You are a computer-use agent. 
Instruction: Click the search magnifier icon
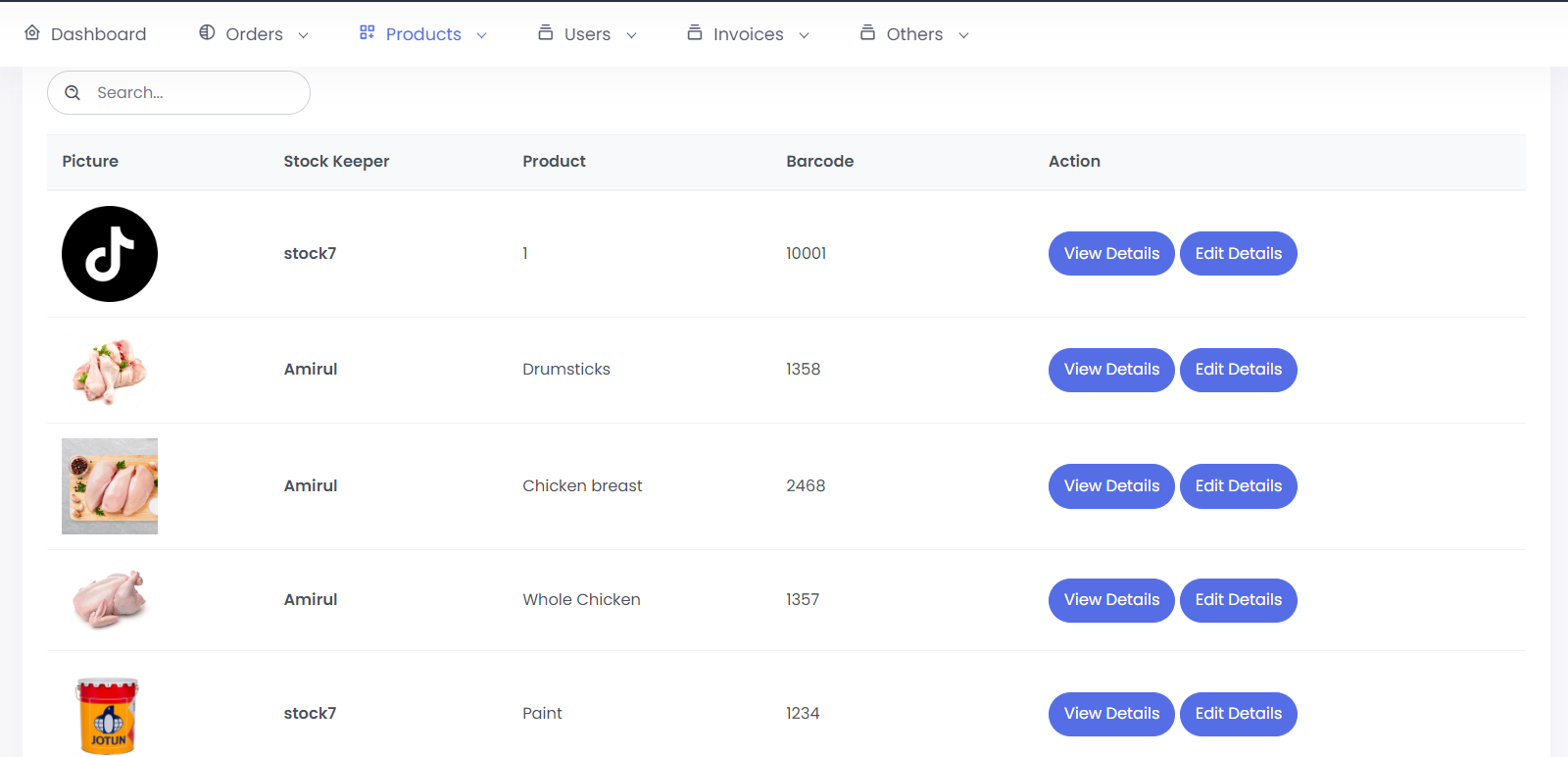(x=73, y=93)
